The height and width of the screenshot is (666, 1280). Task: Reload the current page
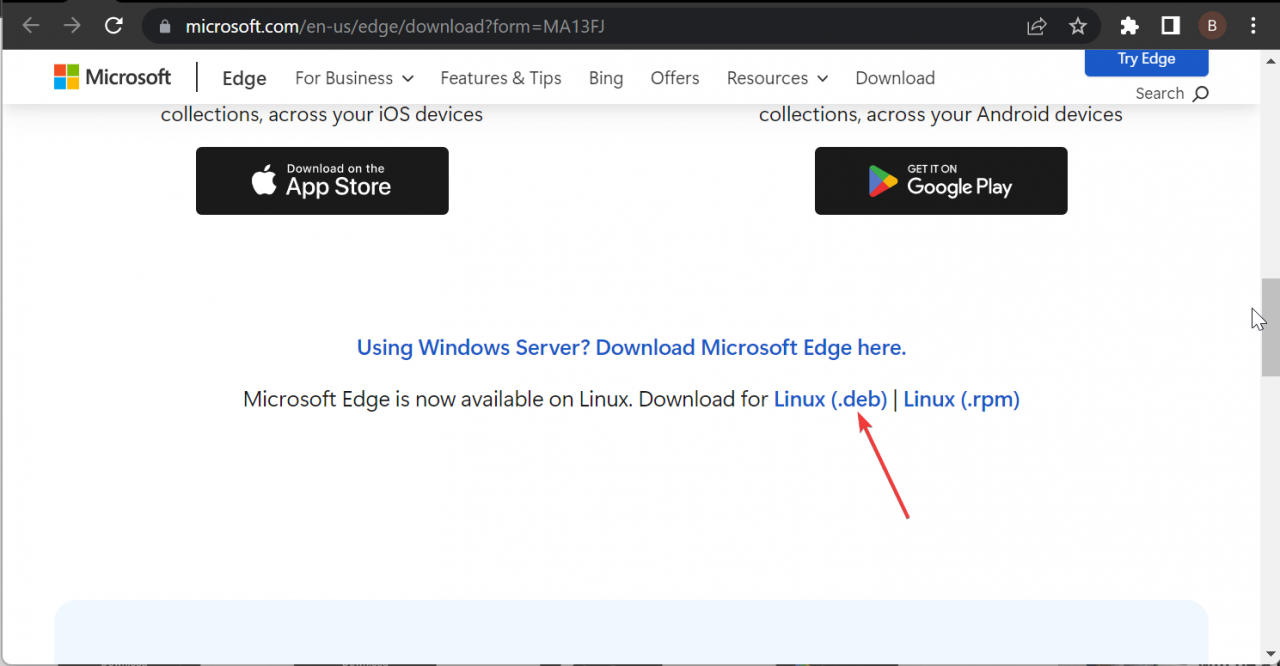click(x=113, y=25)
